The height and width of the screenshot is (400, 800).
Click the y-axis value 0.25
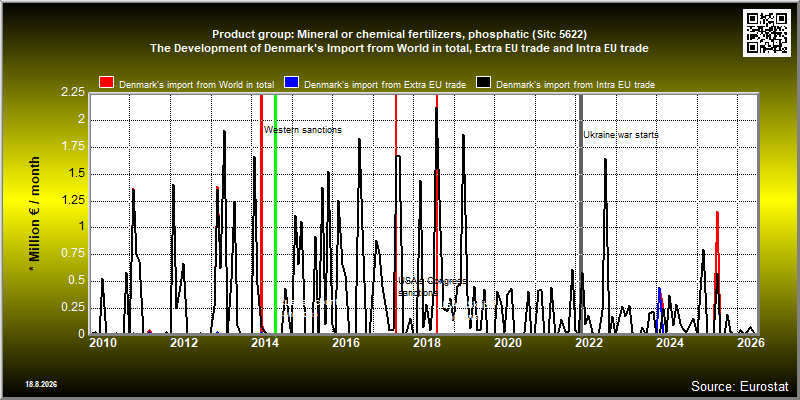[x=72, y=307]
